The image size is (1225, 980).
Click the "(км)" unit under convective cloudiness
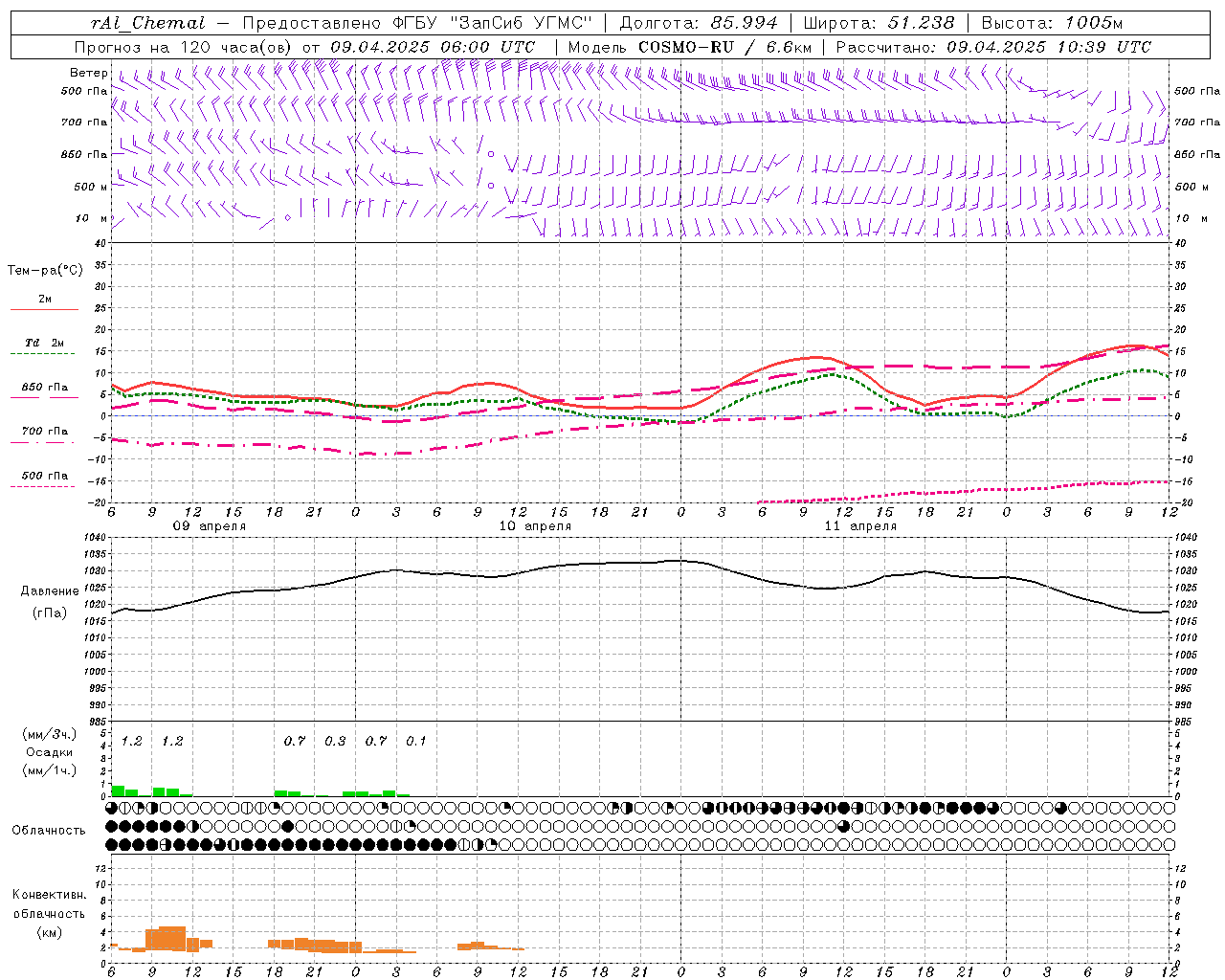click(x=50, y=932)
